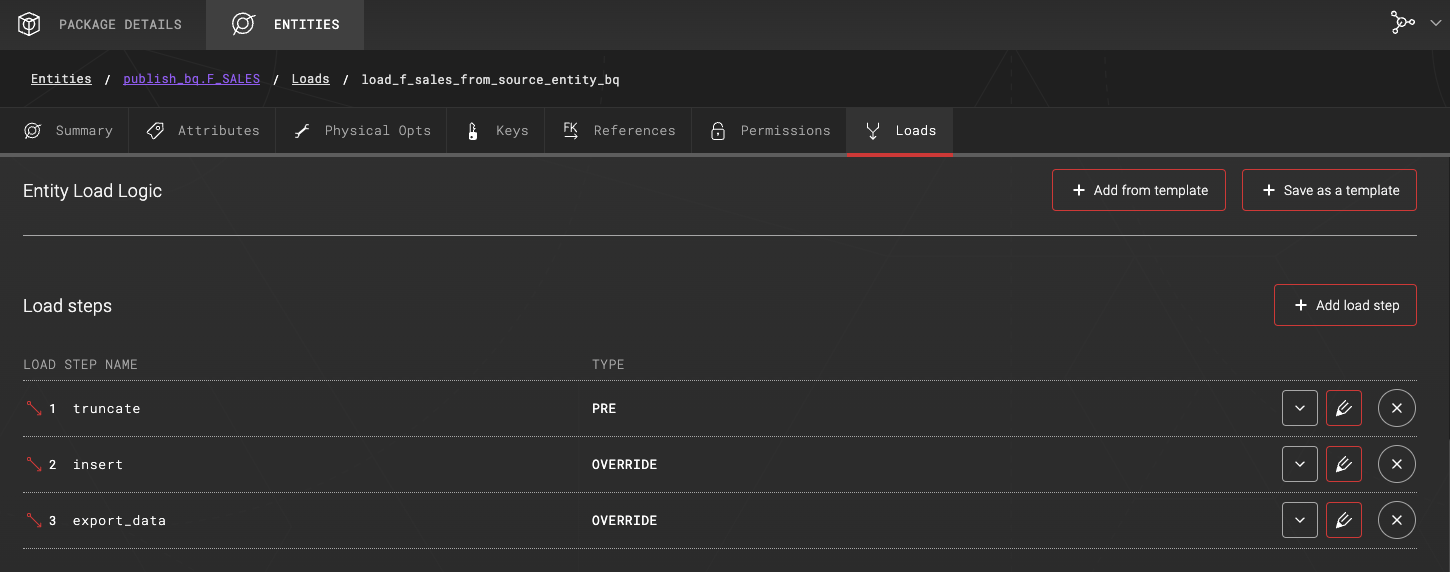Click the Add load step button
This screenshot has width=1450, height=572.
click(1345, 305)
